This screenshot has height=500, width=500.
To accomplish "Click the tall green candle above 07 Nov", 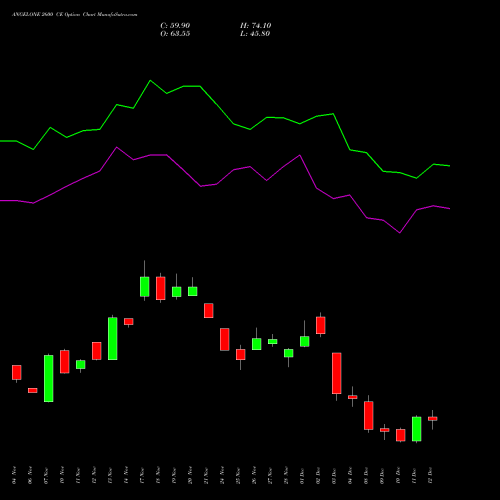I will click(49, 378).
